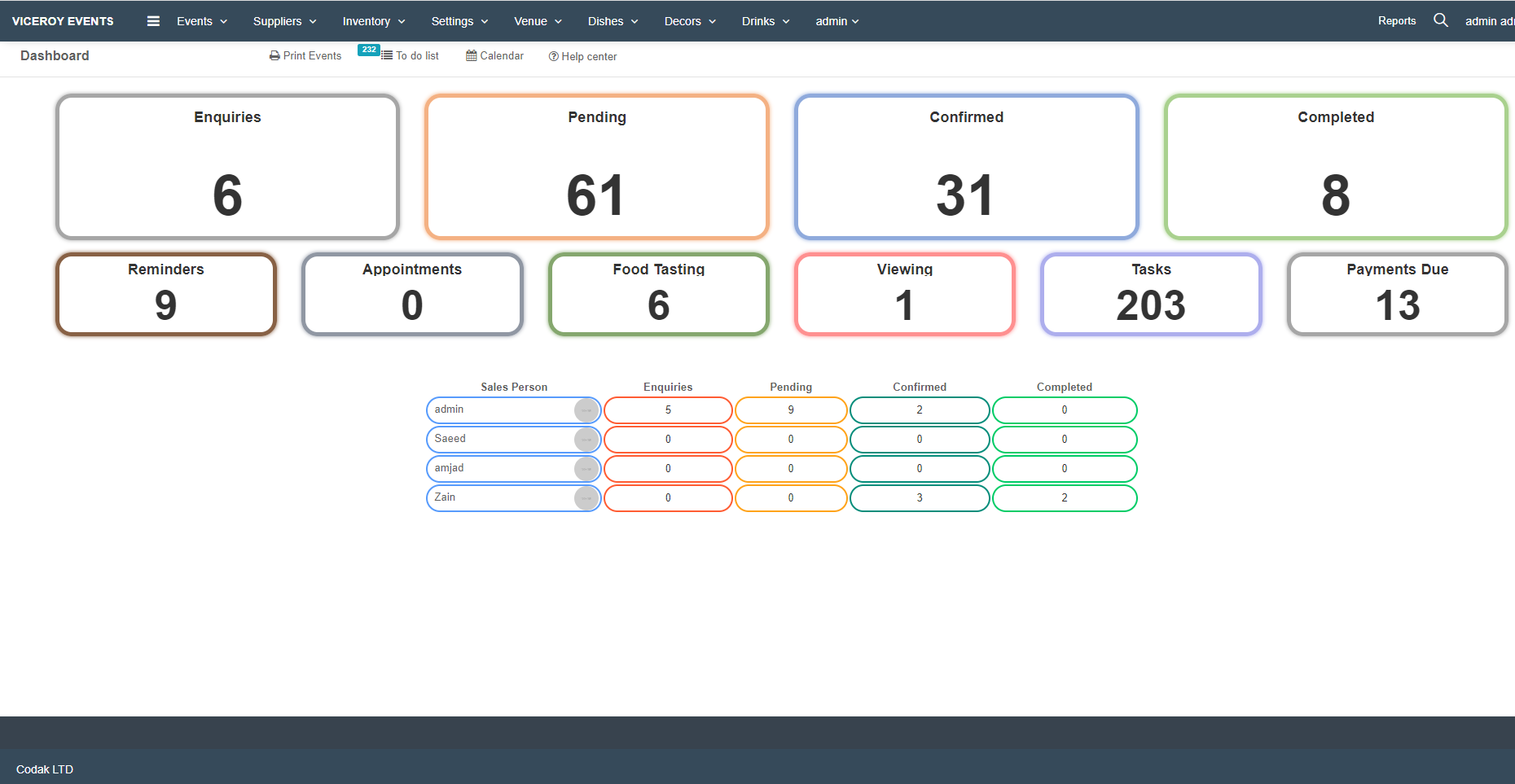This screenshot has width=1515, height=784.
Task: Open the Reports page
Action: (x=1396, y=20)
